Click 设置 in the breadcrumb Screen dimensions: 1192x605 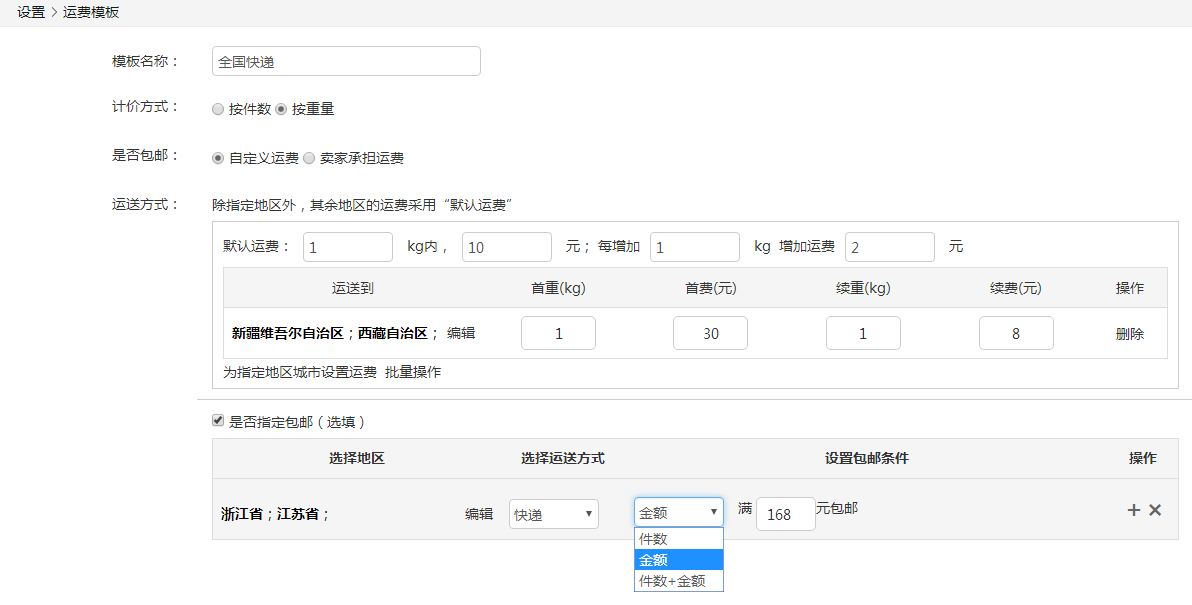click(x=31, y=12)
